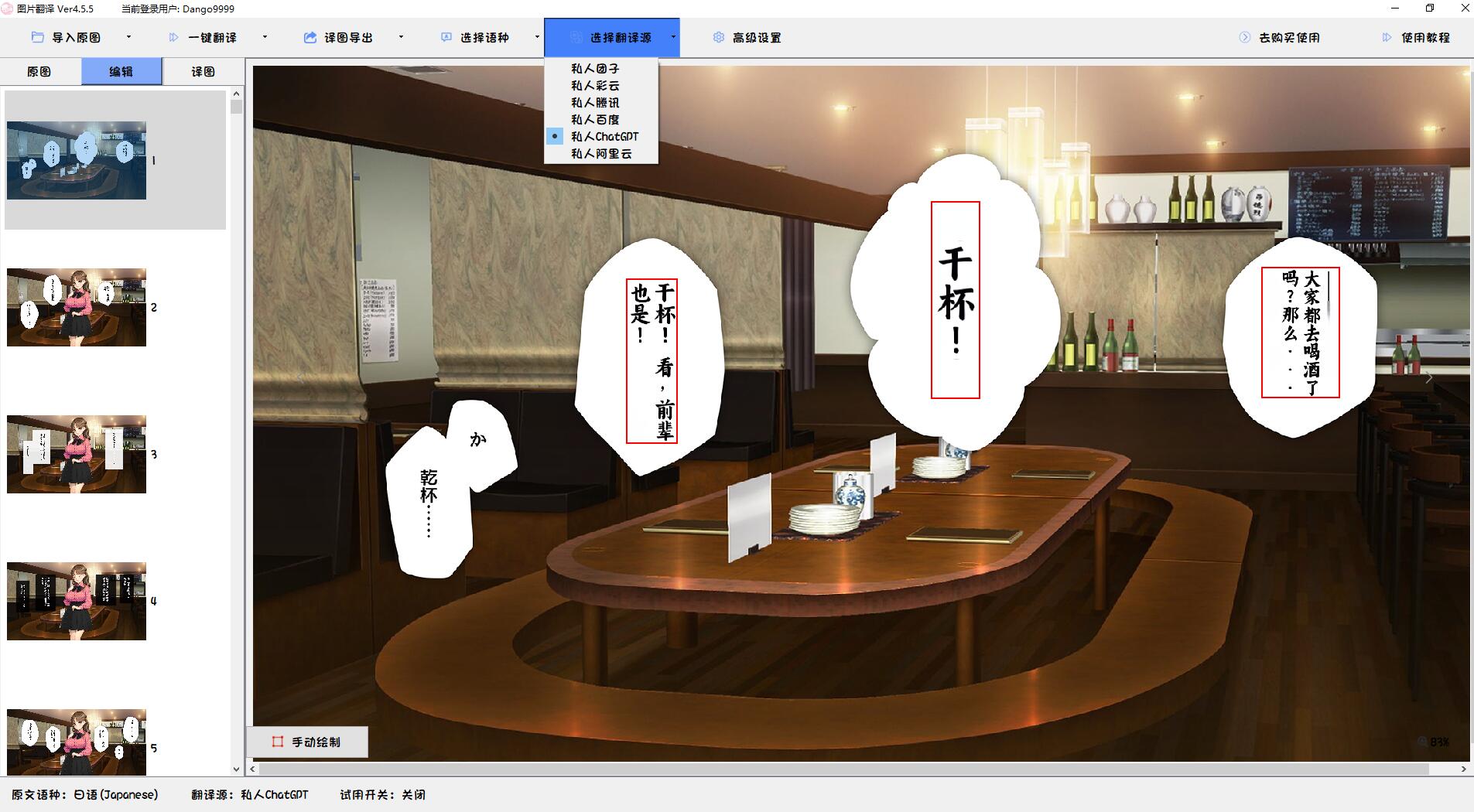The height and width of the screenshot is (812, 1474).
Task: Open image thumbnail number 4
Action: coord(77,601)
